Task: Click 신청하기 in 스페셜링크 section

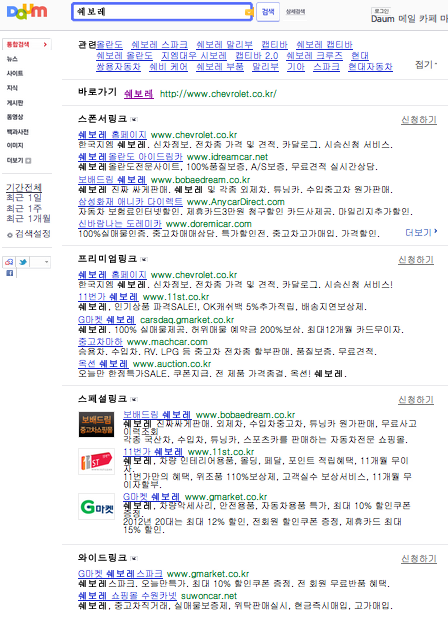Action: [416, 400]
